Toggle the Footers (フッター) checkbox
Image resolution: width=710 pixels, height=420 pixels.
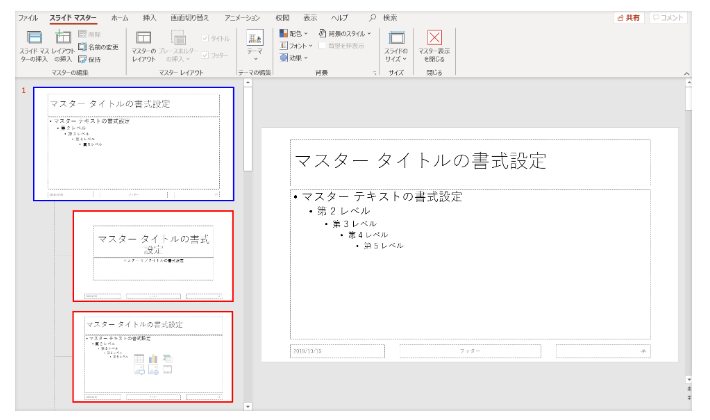[206, 55]
